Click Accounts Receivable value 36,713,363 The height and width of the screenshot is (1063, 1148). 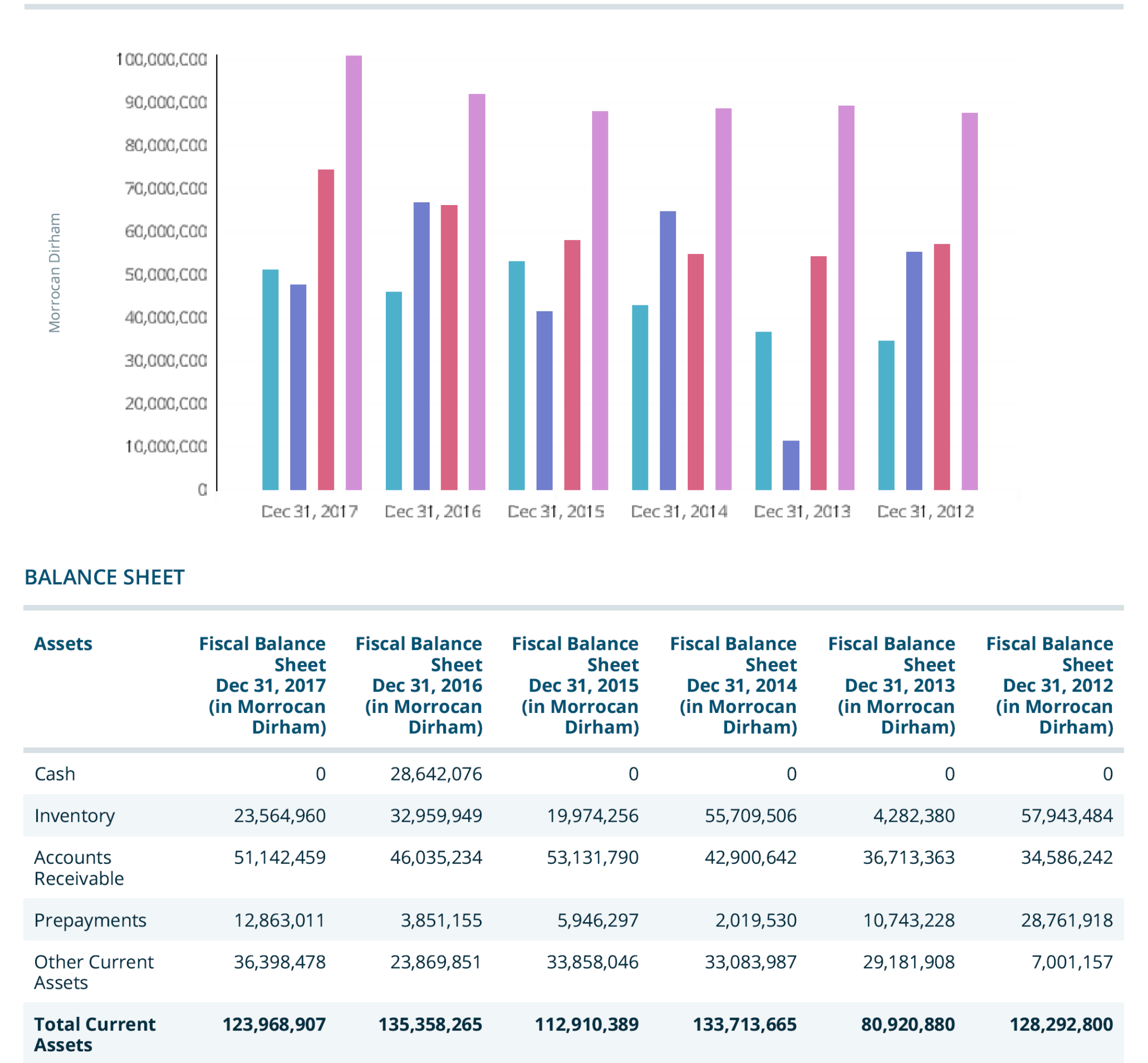tap(909, 857)
